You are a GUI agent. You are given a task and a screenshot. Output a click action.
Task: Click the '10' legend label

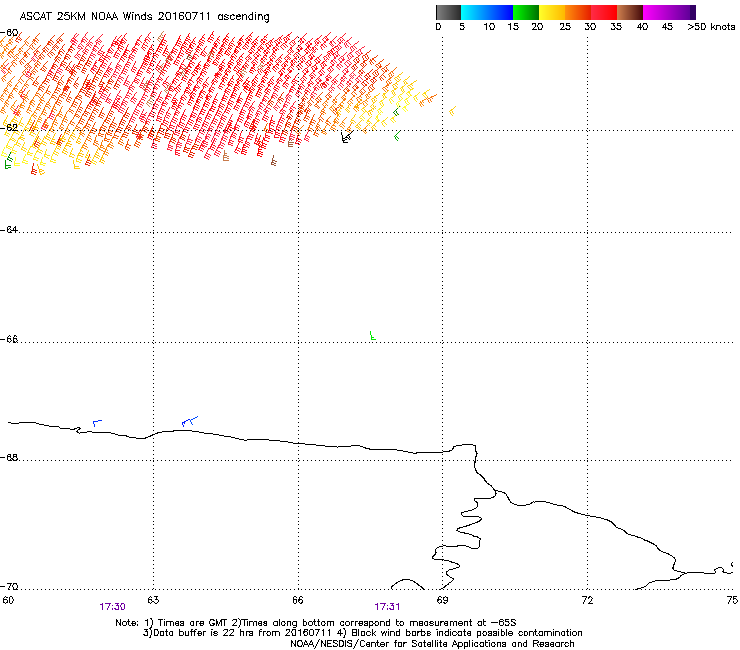coord(489,27)
